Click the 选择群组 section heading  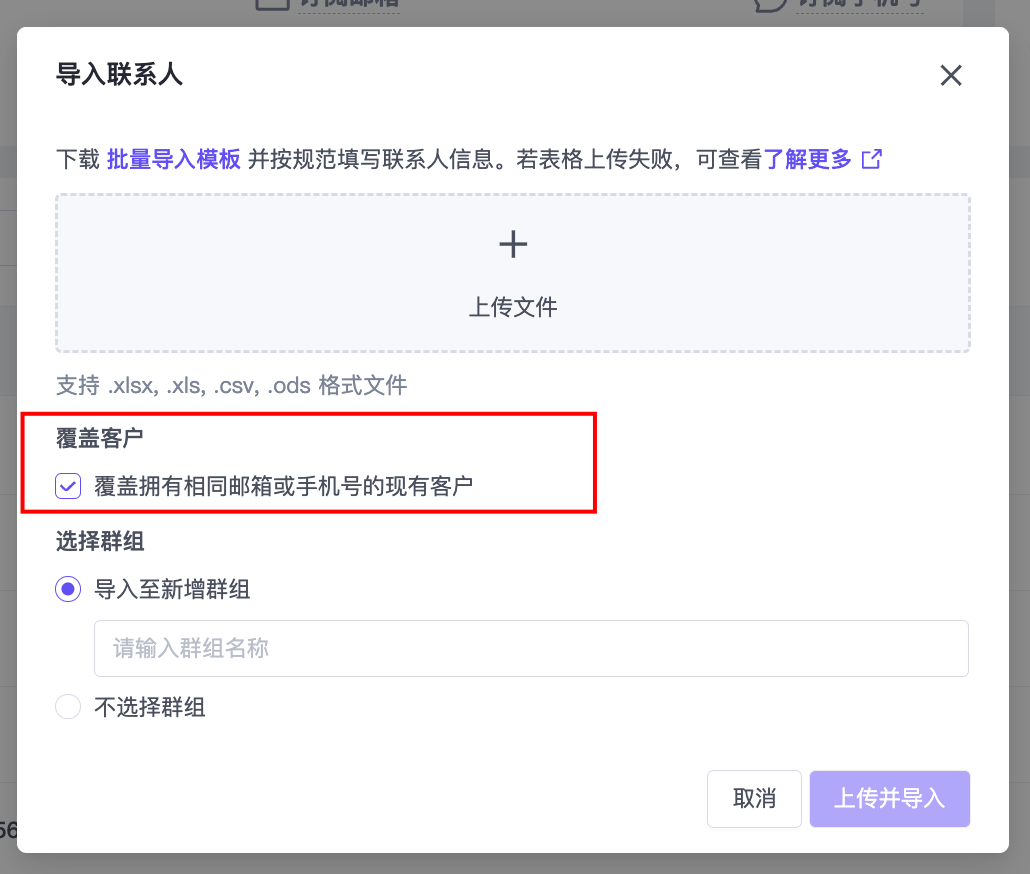(x=99, y=541)
